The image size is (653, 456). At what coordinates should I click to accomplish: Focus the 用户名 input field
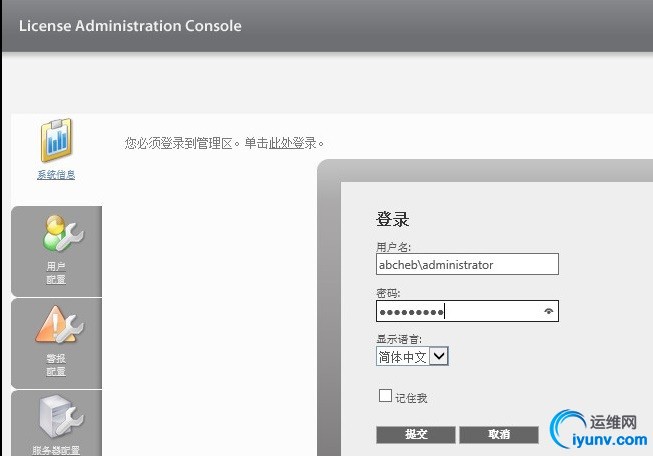pos(467,265)
